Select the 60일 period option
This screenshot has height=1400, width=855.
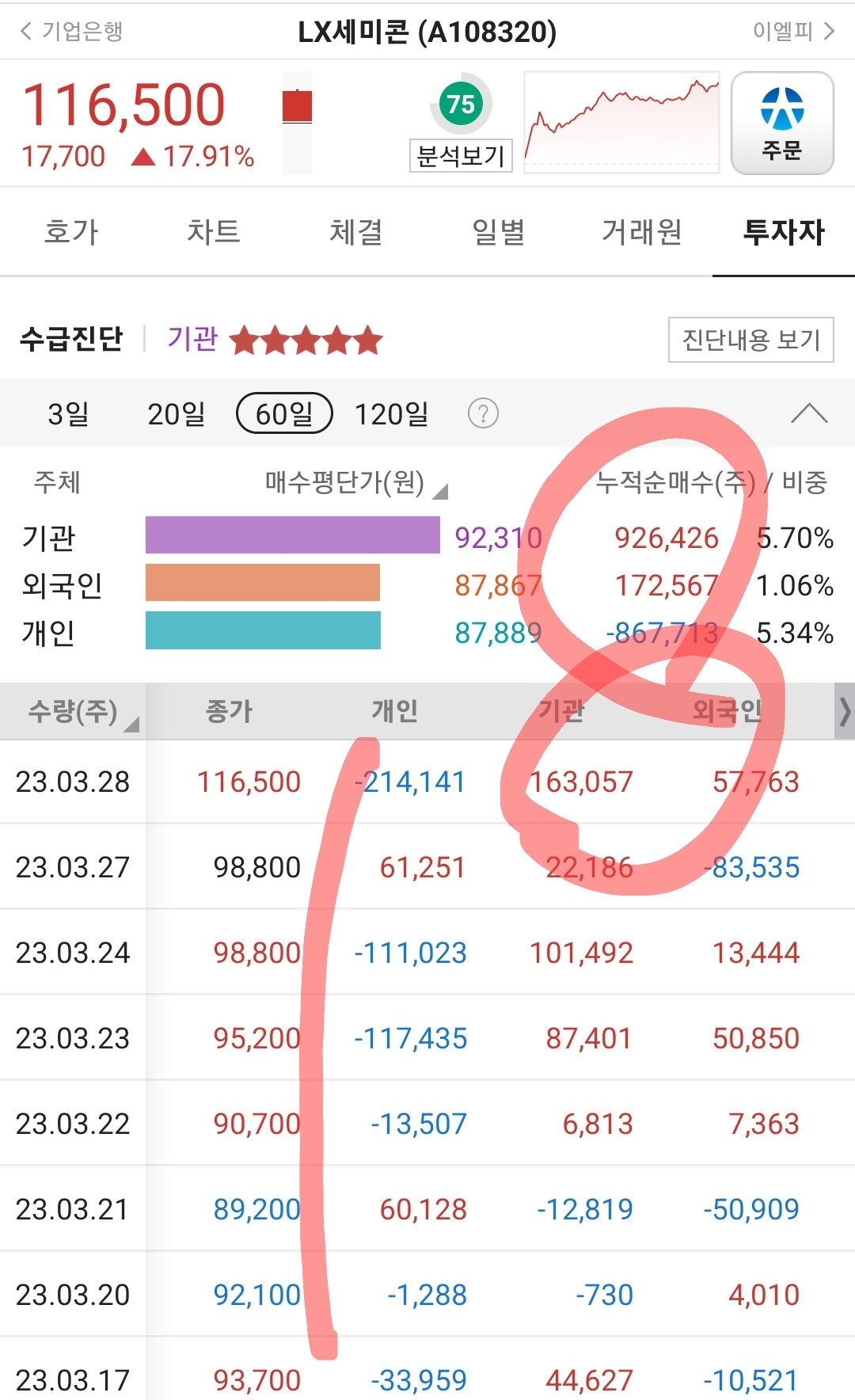284,413
